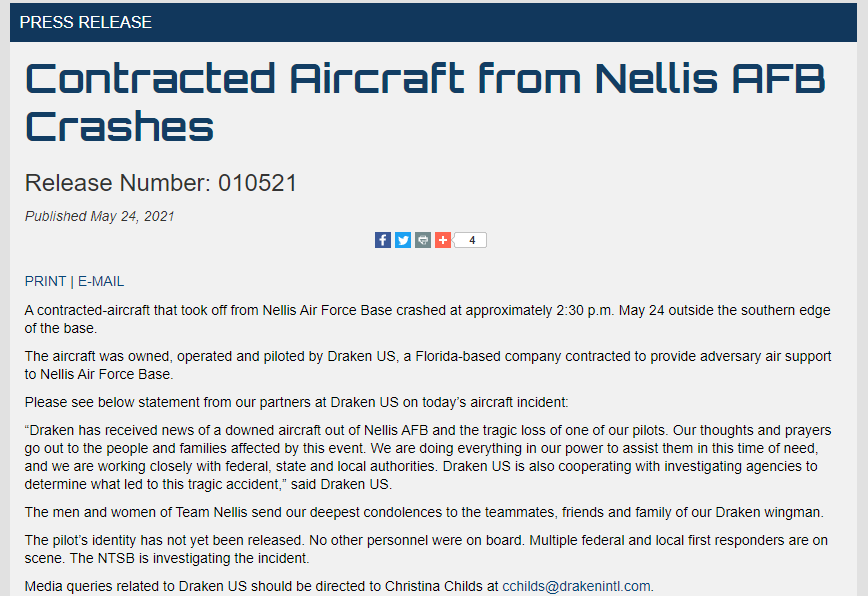Click the line introducing the Draken US statement
The height and width of the screenshot is (596, 868).
(296, 402)
